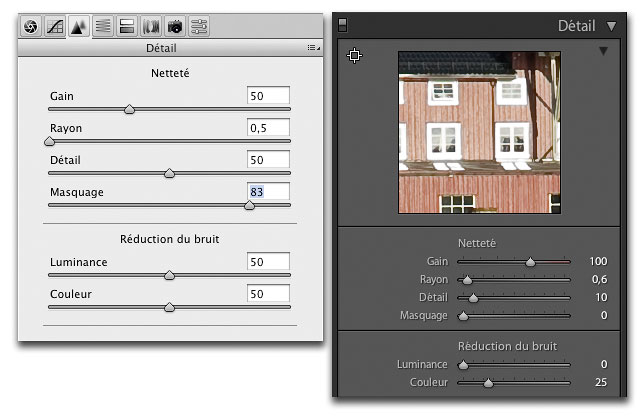Click the Lightroom Rayon value 0,6
Image resolution: width=642 pixels, height=418 pixels.
tap(599, 279)
